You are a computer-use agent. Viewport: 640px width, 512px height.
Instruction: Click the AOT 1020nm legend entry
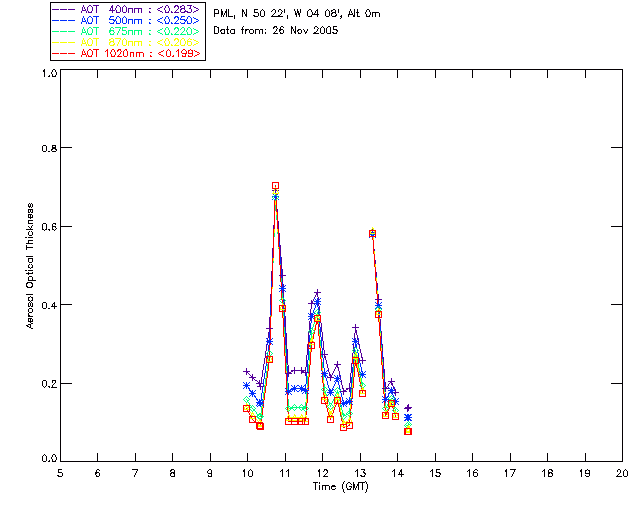[x=126, y=53]
